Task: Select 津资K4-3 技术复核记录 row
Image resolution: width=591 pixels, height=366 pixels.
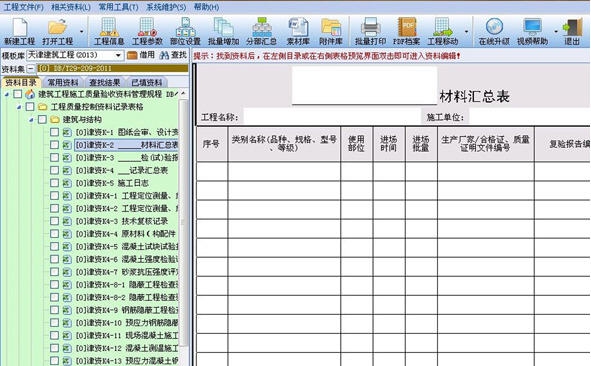Action: coord(122,221)
